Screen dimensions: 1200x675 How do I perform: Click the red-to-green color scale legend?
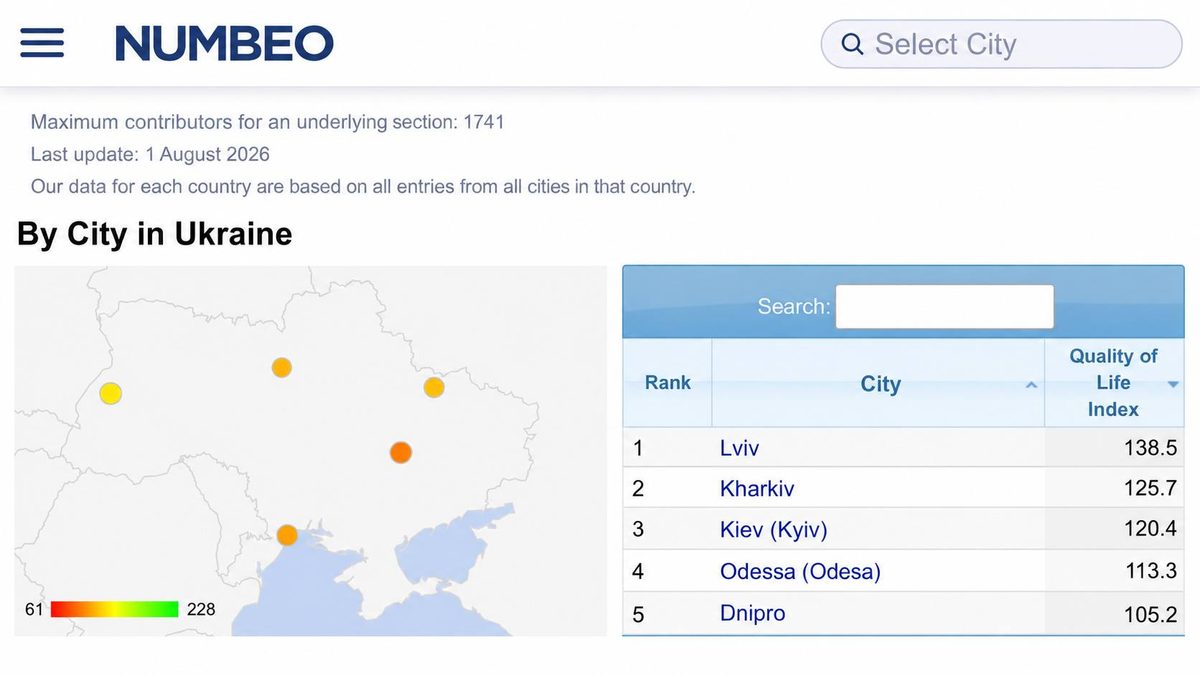pyautogui.click(x=114, y=609)
